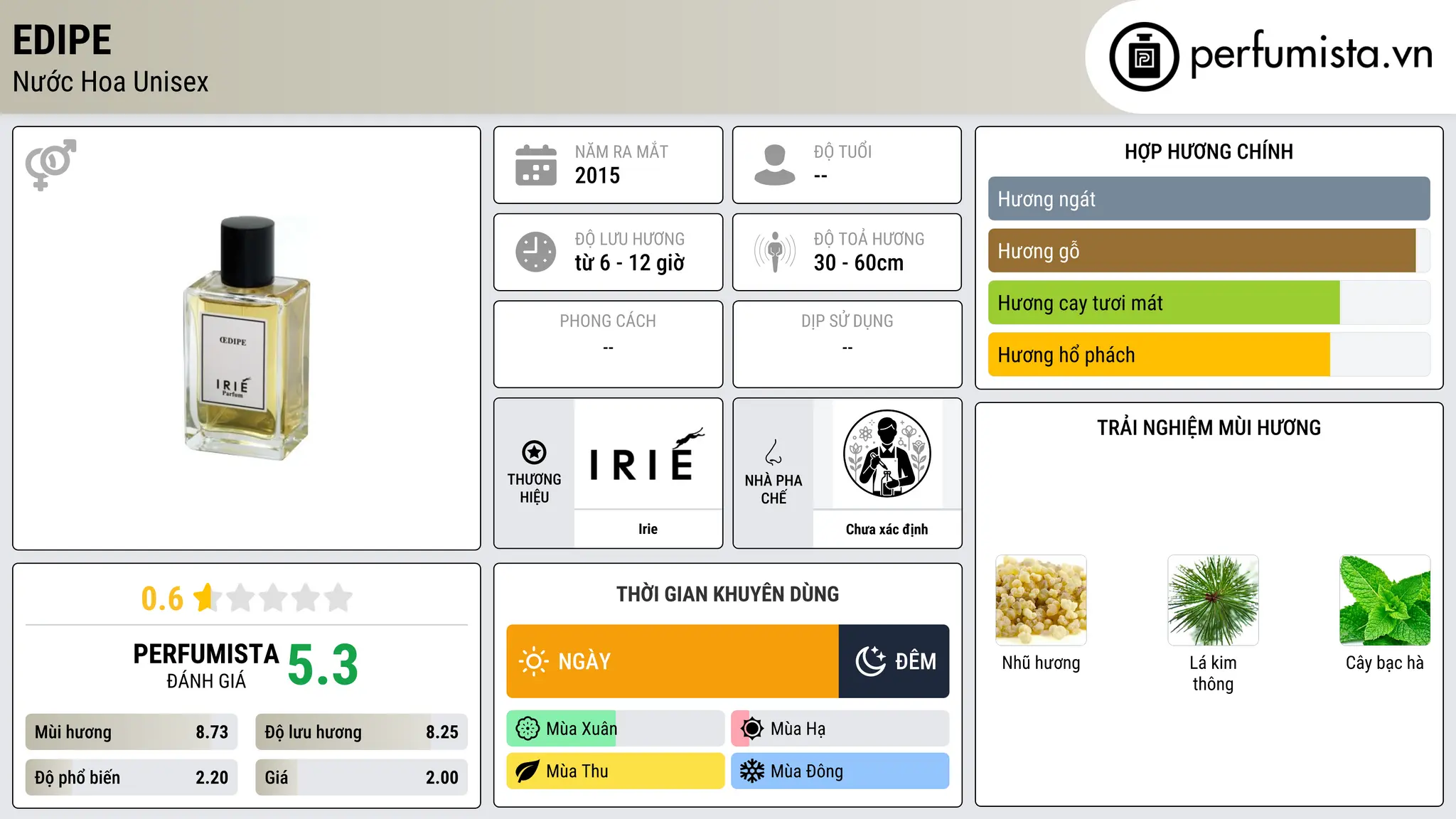The image size is (1456, 819).
Task: Click the Độ phổ biến score bar
Action: (132, 778)
